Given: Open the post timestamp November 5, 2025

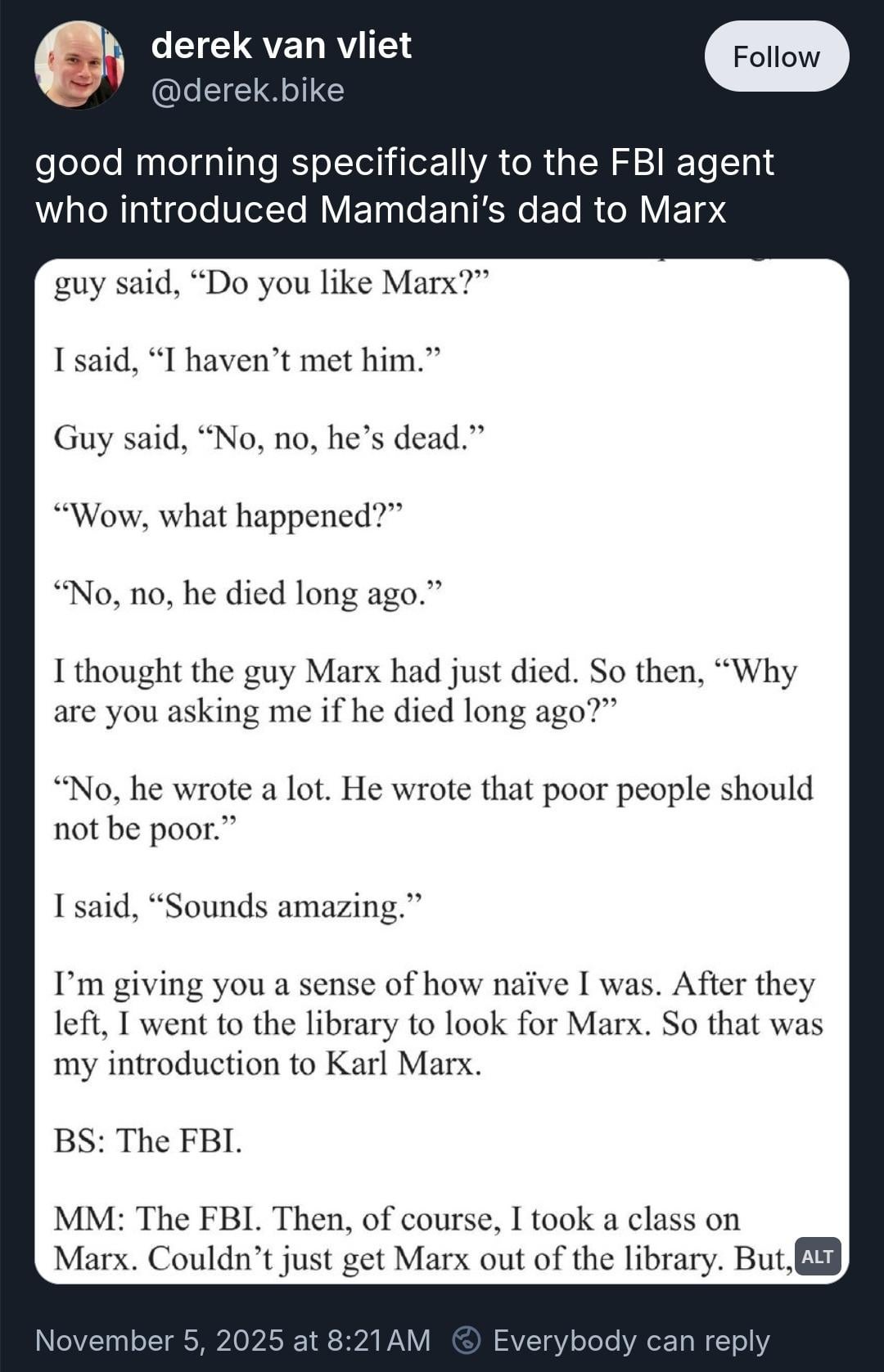Looking at the screenshot, I should click(x=232, y=1340).
